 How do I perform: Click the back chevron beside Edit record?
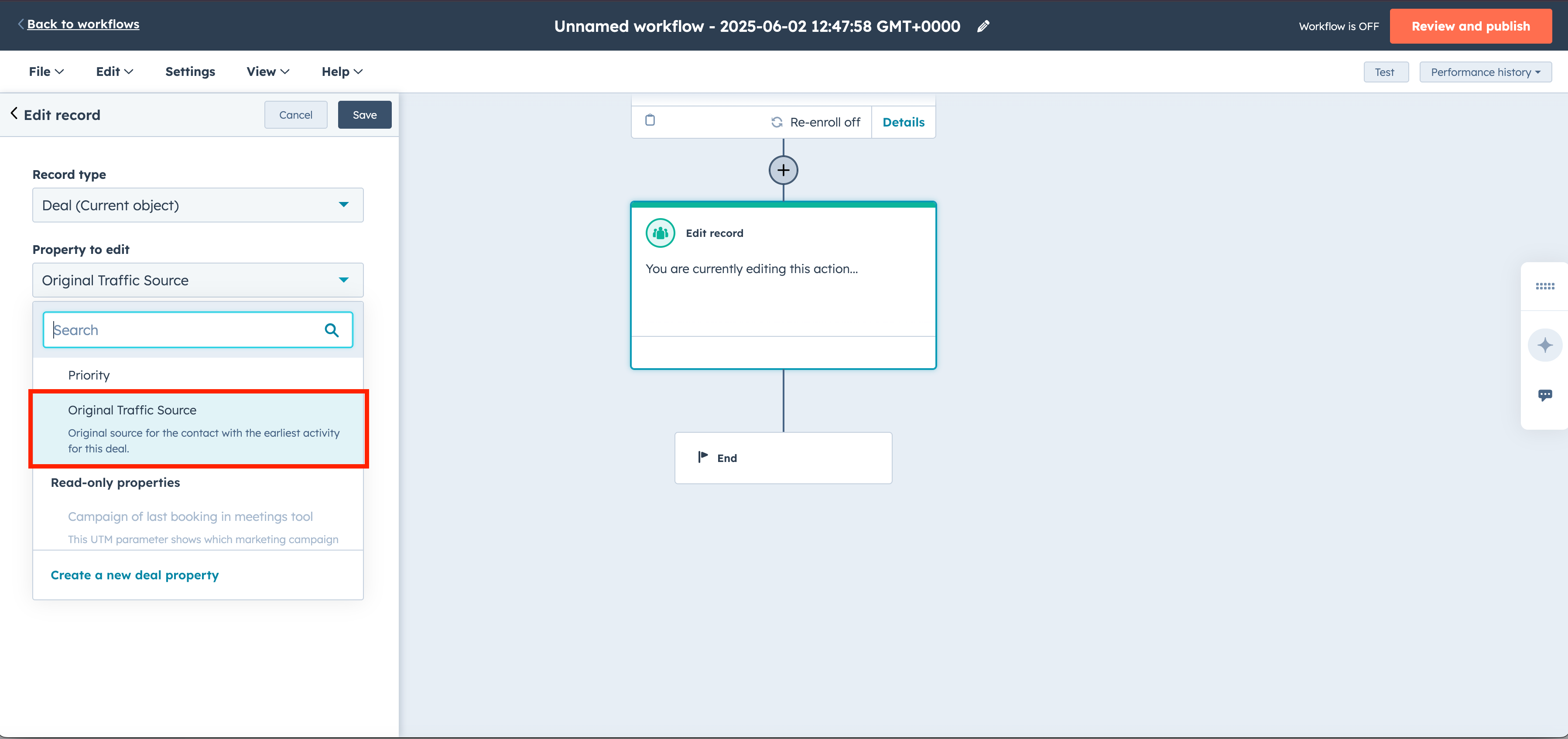coord(14,114)
